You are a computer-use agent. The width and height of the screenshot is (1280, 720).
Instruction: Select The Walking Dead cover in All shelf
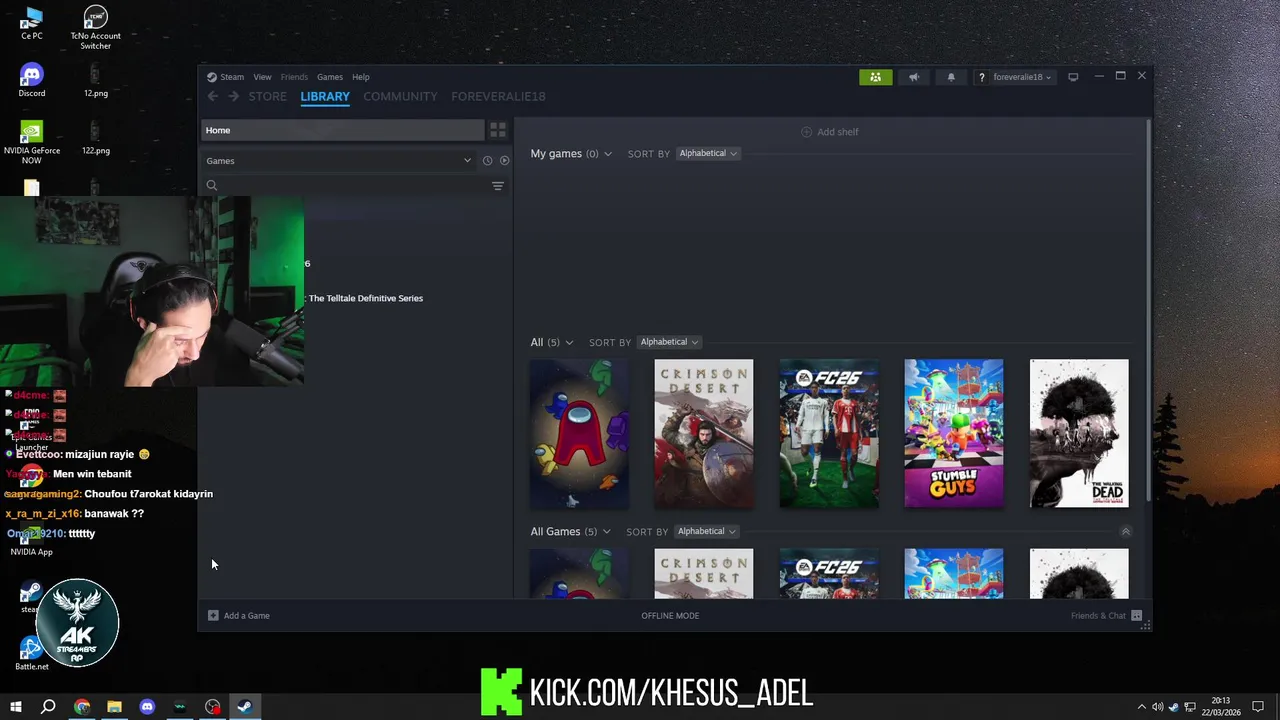[x=1079, y=434]
